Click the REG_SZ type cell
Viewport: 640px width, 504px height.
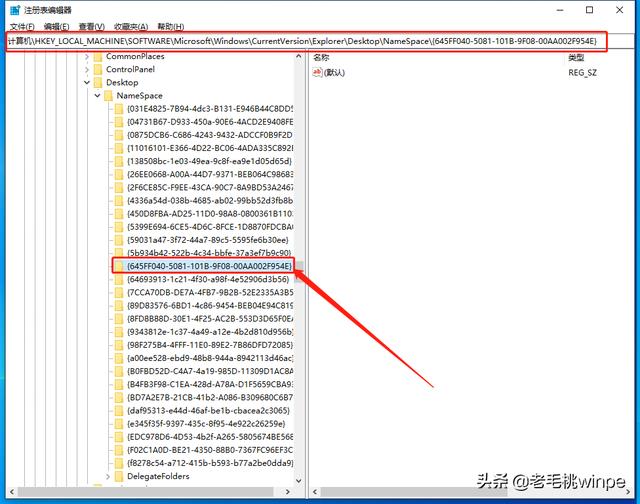pyautogui.click(x=582, y=73)
